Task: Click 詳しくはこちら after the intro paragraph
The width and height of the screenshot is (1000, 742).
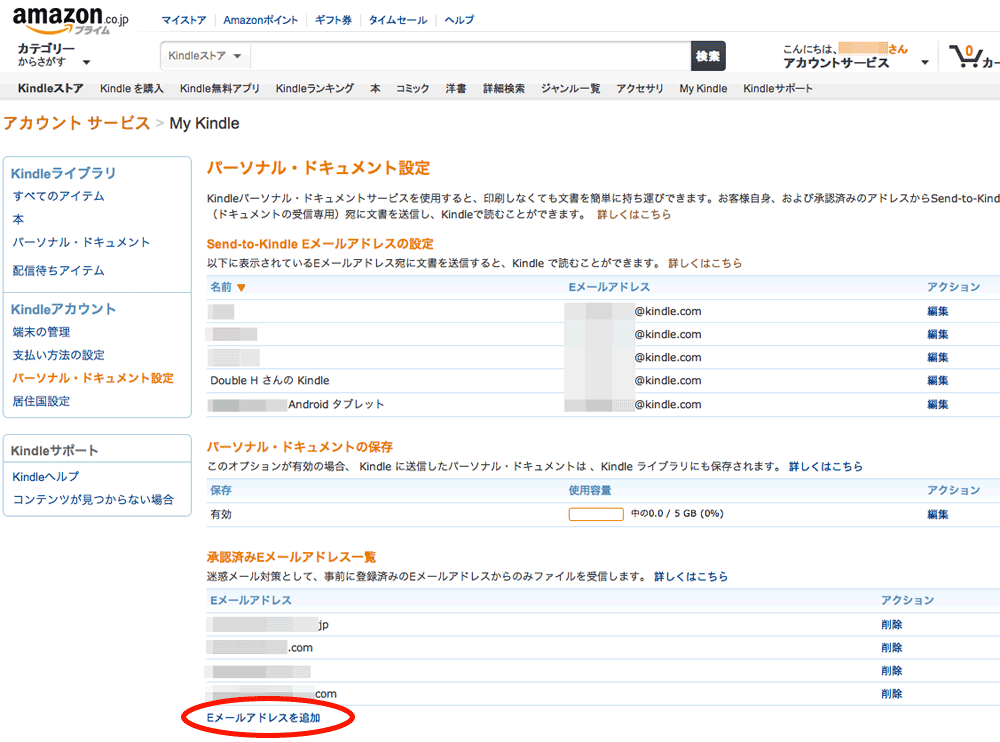Action: tap(634, 214)
